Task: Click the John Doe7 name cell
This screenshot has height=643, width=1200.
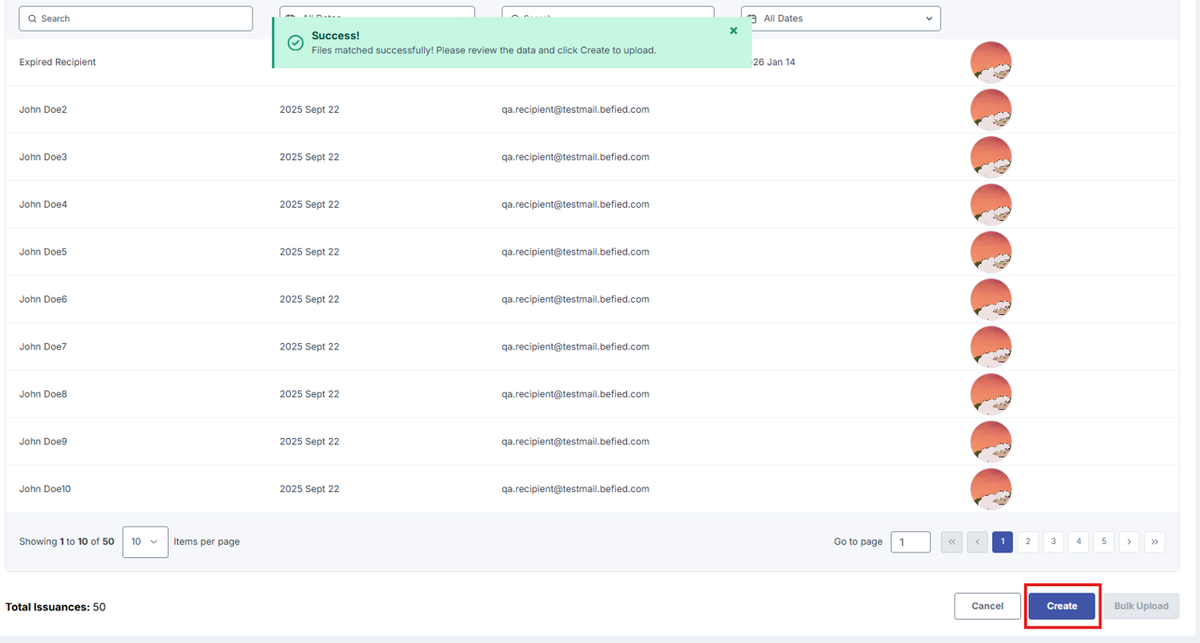Action: point(43,347)
